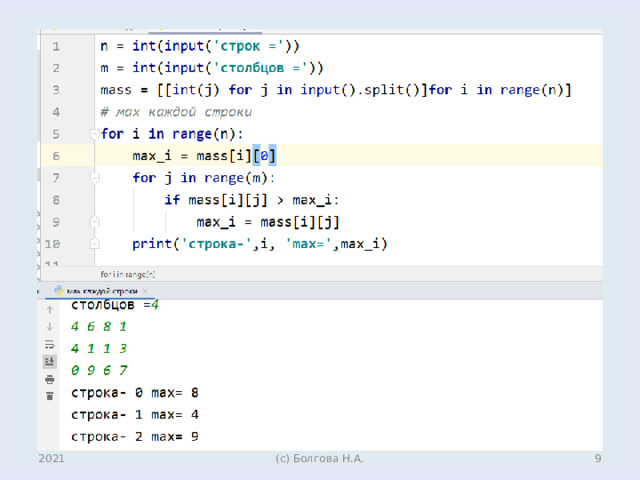Click console input row '4 1 1 3'
Viewport: 640px width, 480px height.
(x=99, y=349)
